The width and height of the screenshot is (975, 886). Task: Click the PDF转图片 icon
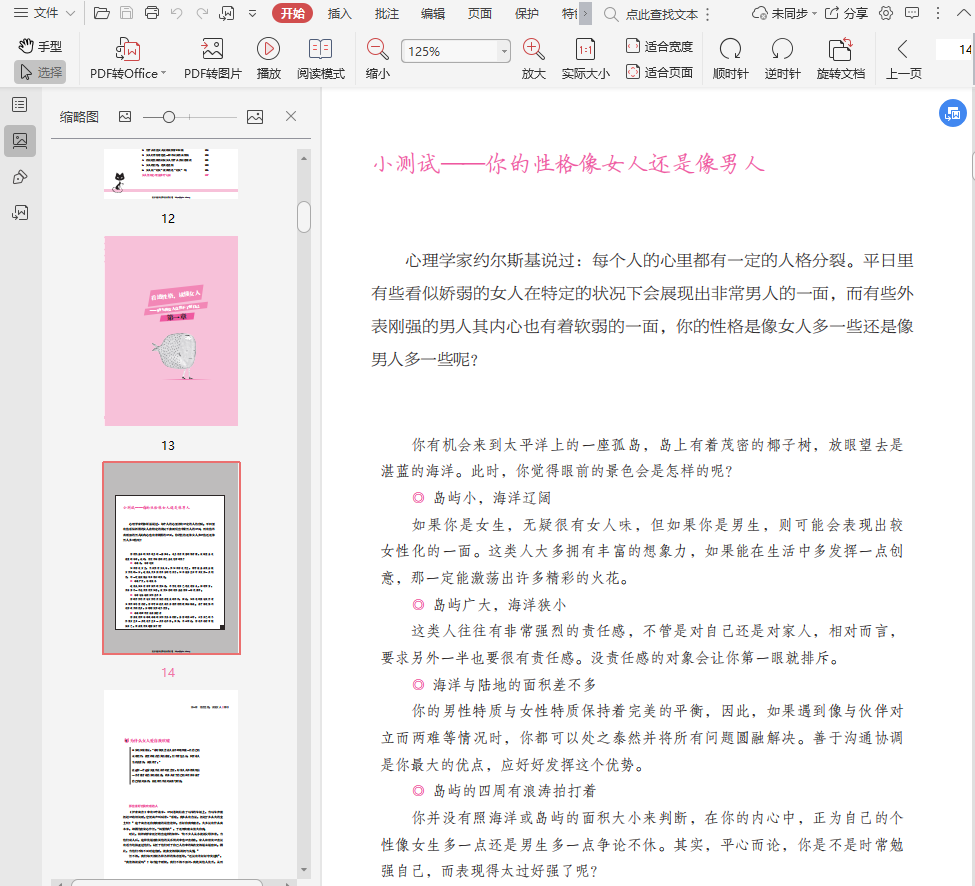coord(212,50)
